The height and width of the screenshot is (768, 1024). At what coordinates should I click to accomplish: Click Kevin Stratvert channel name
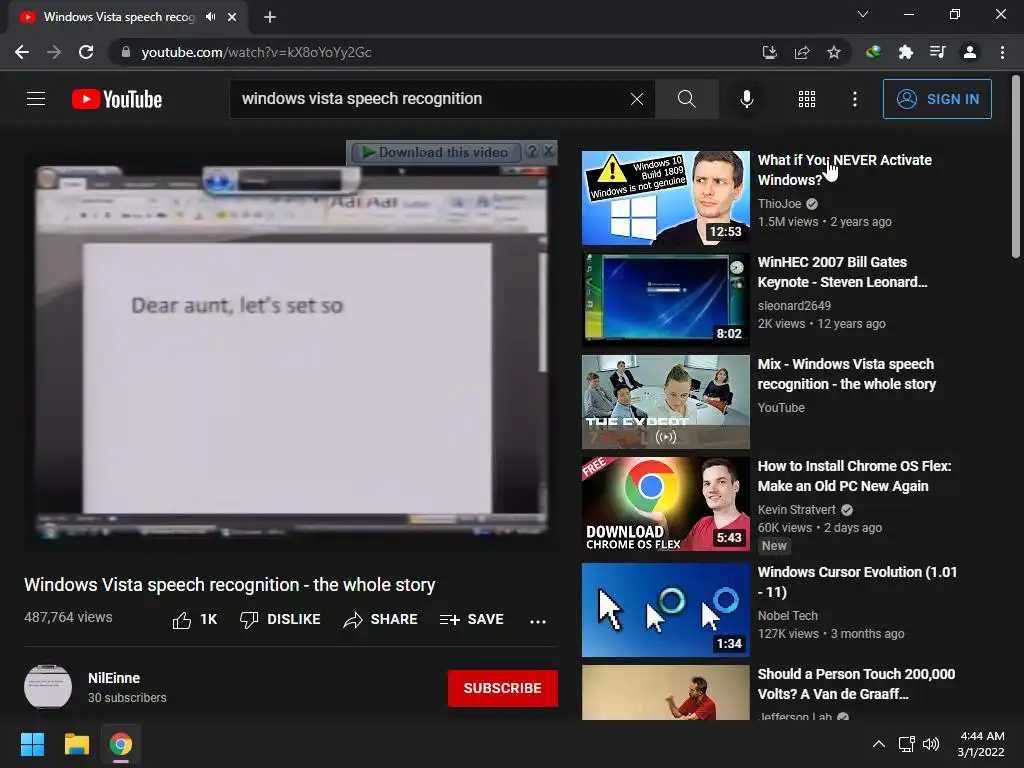(796, 509)
